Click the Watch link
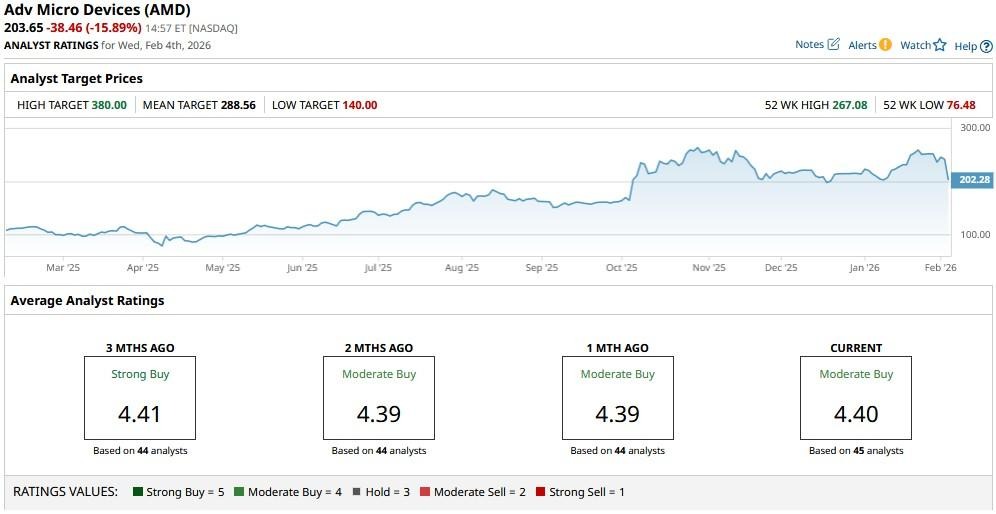The image size is (996, 514). point(915,45)
